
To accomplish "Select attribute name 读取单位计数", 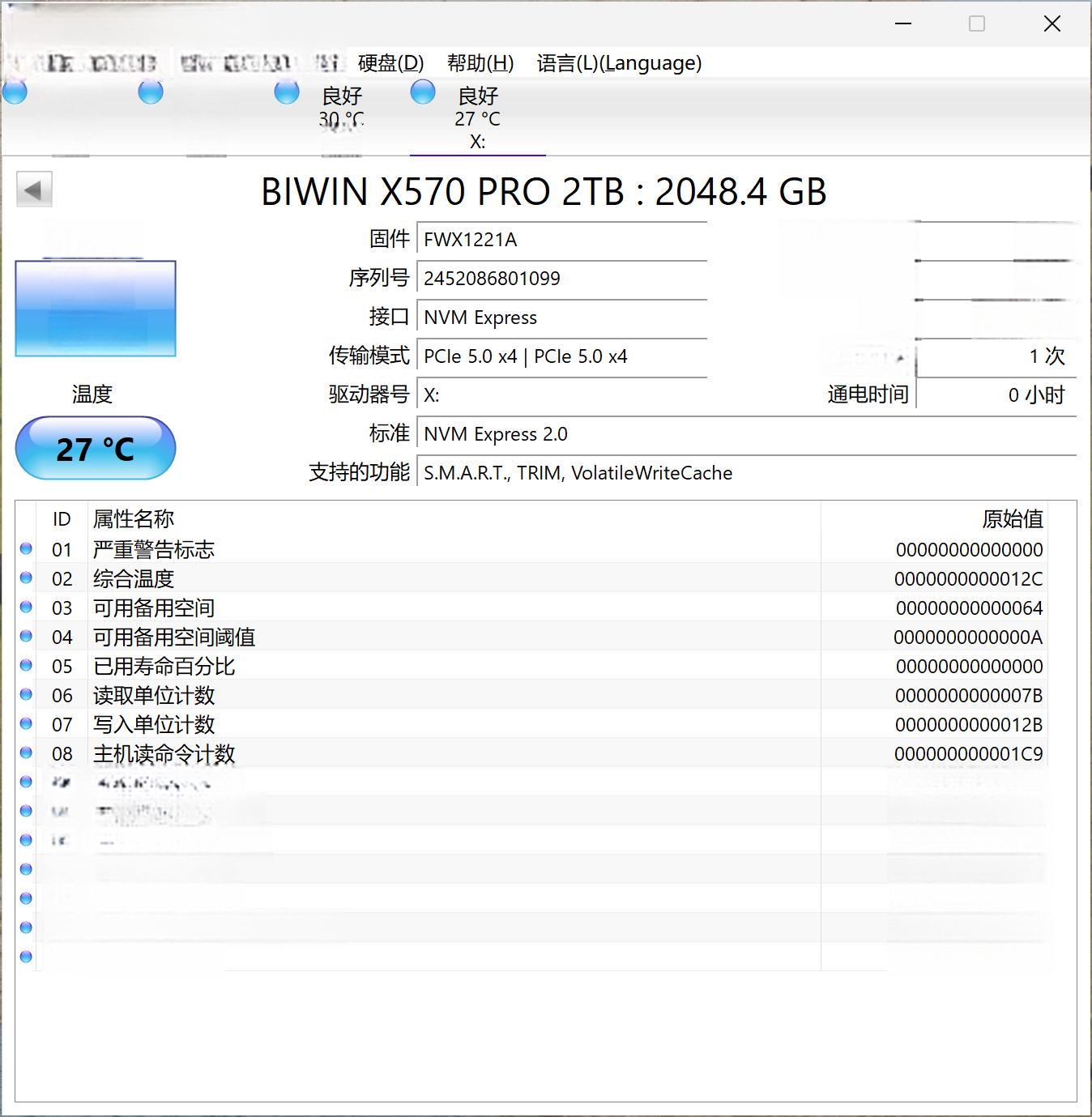I will point(154,695).
